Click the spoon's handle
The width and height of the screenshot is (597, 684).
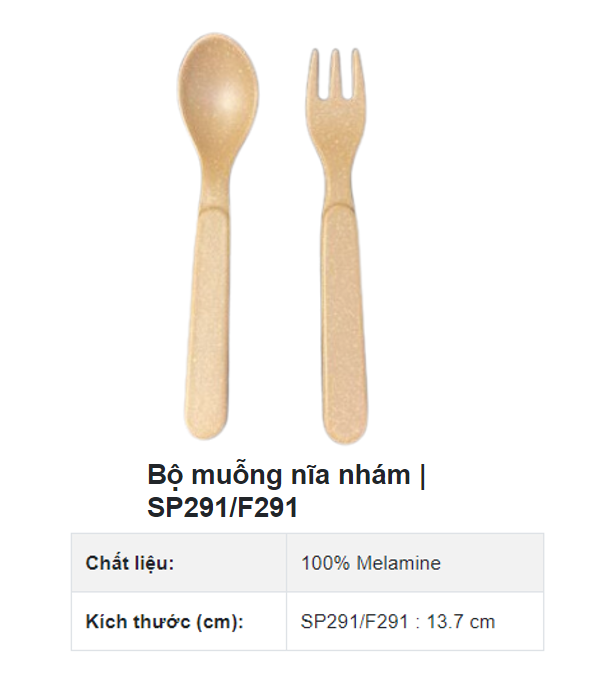207,325
